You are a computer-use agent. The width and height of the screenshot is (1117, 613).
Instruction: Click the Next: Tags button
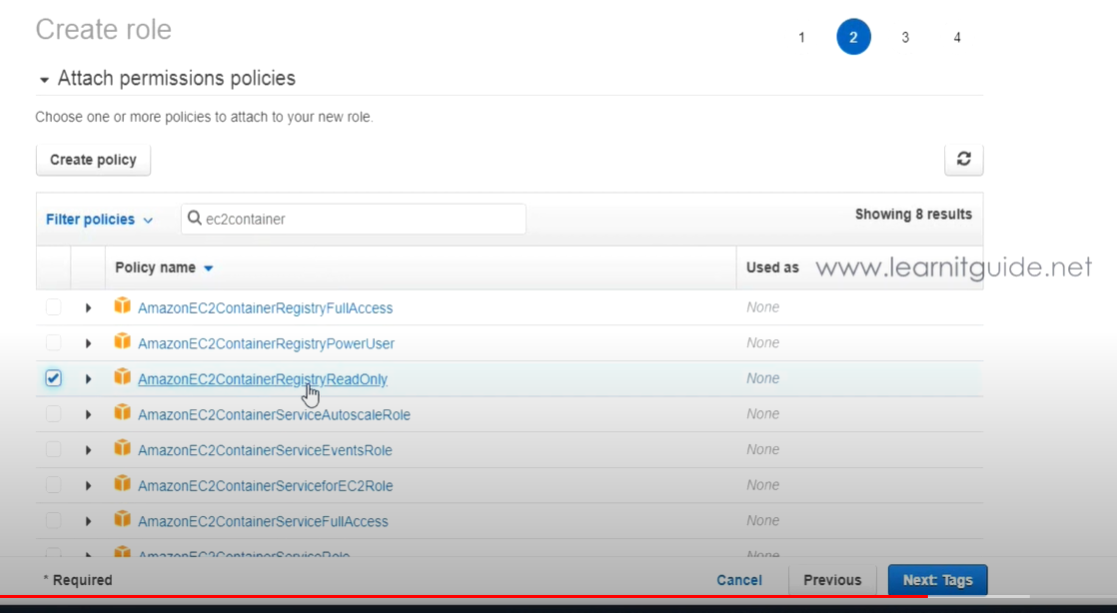pos(937,580)
